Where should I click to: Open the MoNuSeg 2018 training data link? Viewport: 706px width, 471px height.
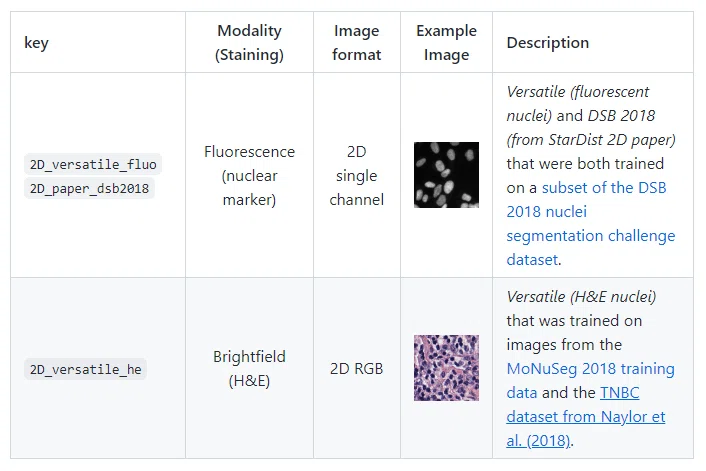coord(590,380)
